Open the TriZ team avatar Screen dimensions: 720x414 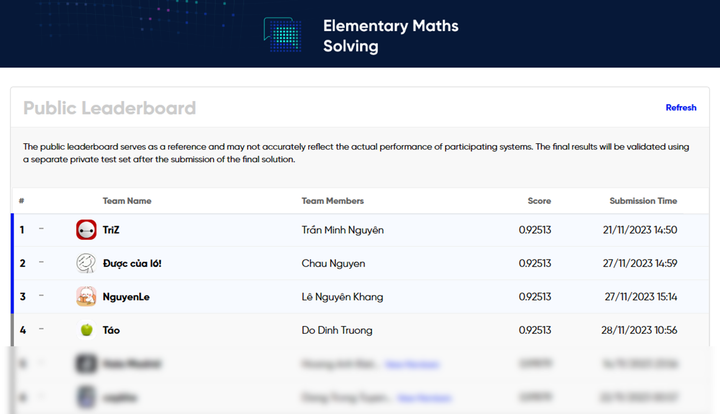86,229
